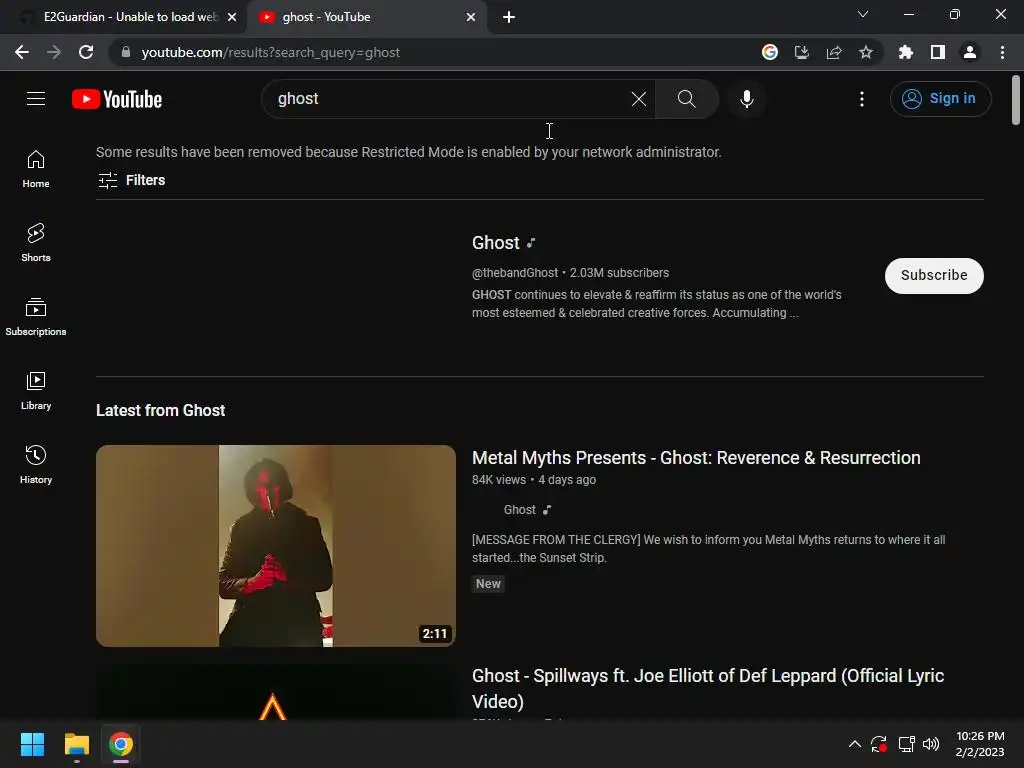Viewport: 1024px width, 768px height.
Task: Open History in the sidebar
Action: click(36, 464)
